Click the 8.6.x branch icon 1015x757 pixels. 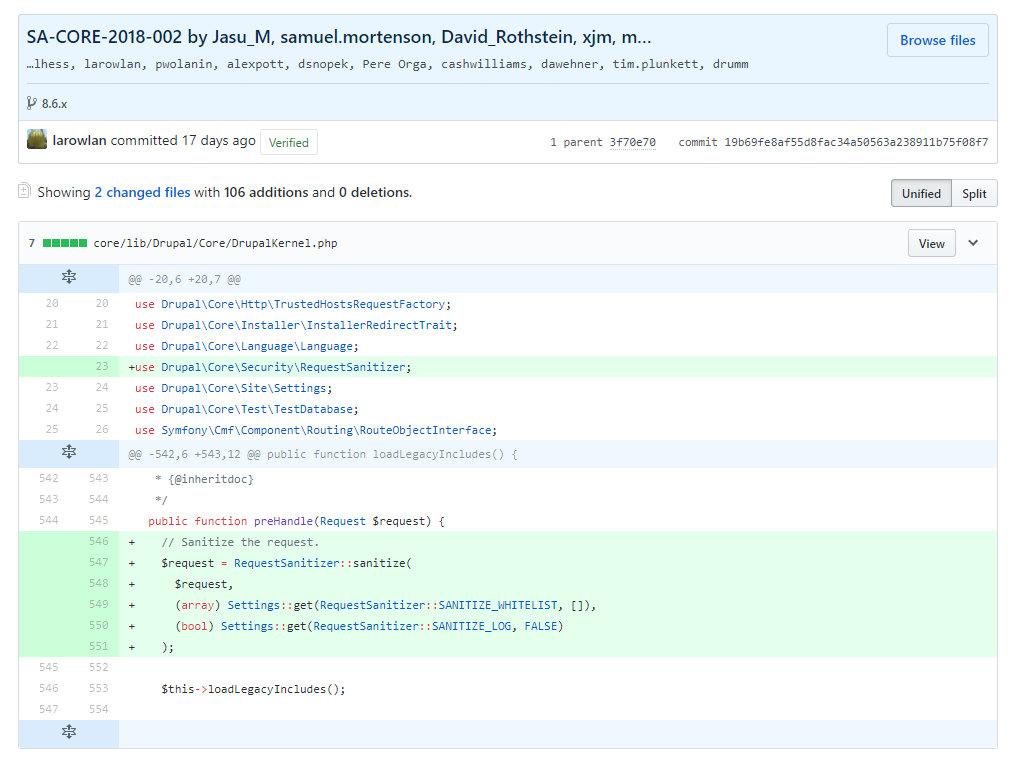tap(32, 103)
